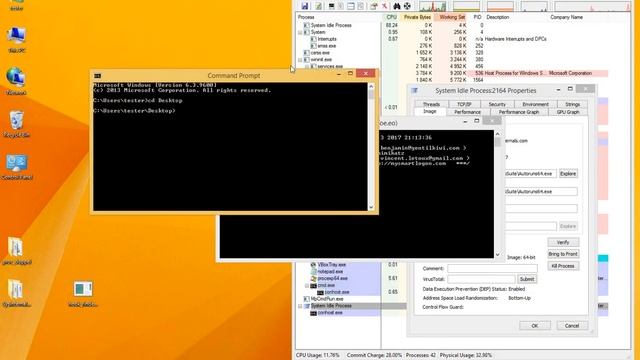Sort by the Private Bytes column header

417,17
